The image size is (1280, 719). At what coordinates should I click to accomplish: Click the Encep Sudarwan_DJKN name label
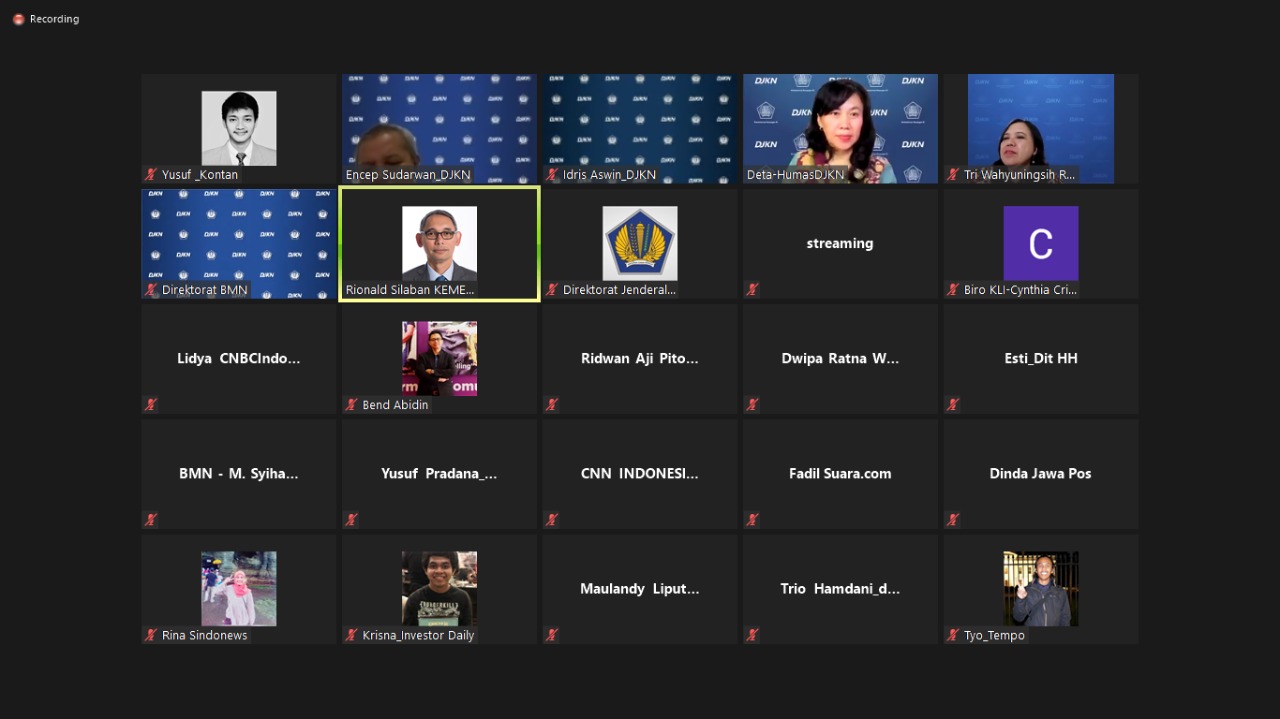[x=408, y=175]
